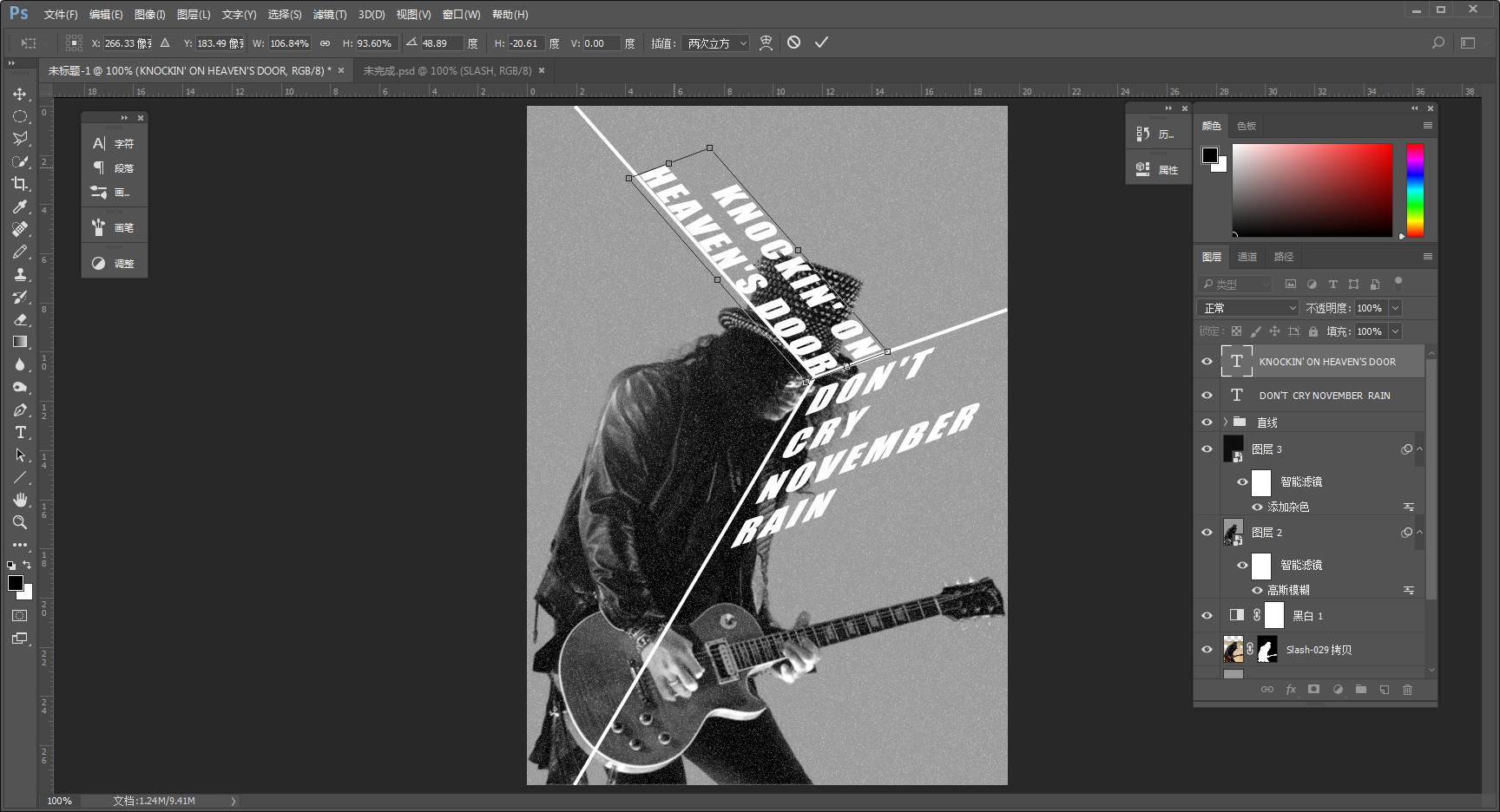Expand the 直线 layer group
1500x812 pixels.
point(1226,422)
